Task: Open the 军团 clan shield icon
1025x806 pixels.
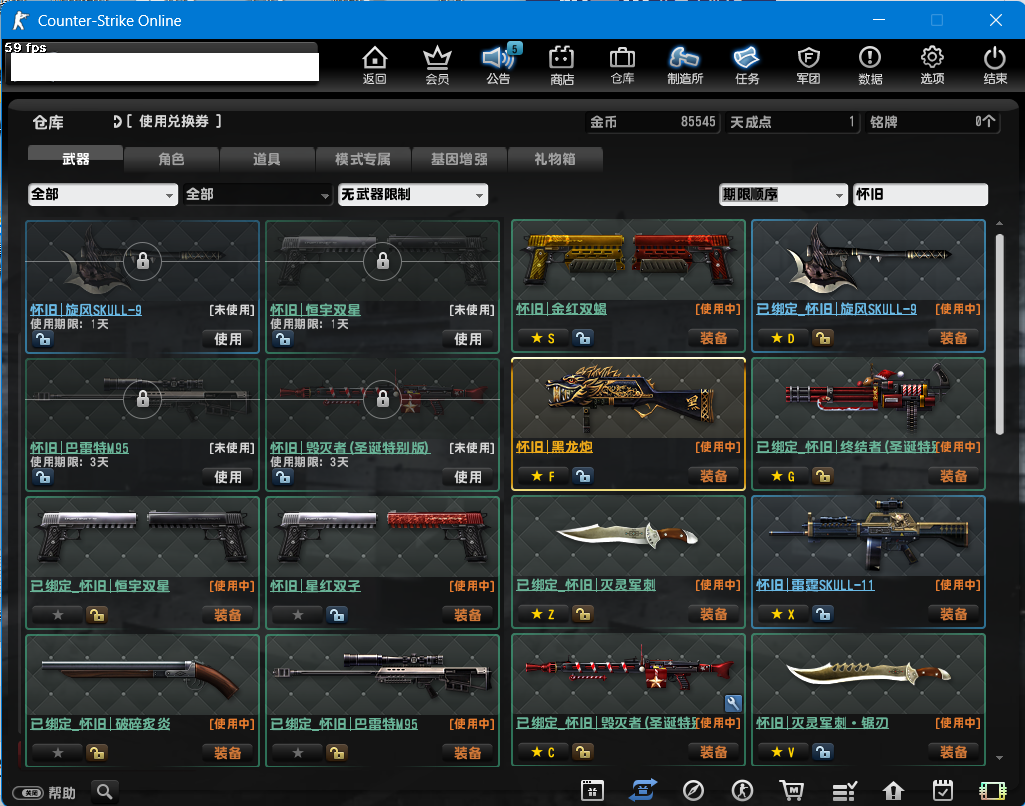Action: coord(809,65)
